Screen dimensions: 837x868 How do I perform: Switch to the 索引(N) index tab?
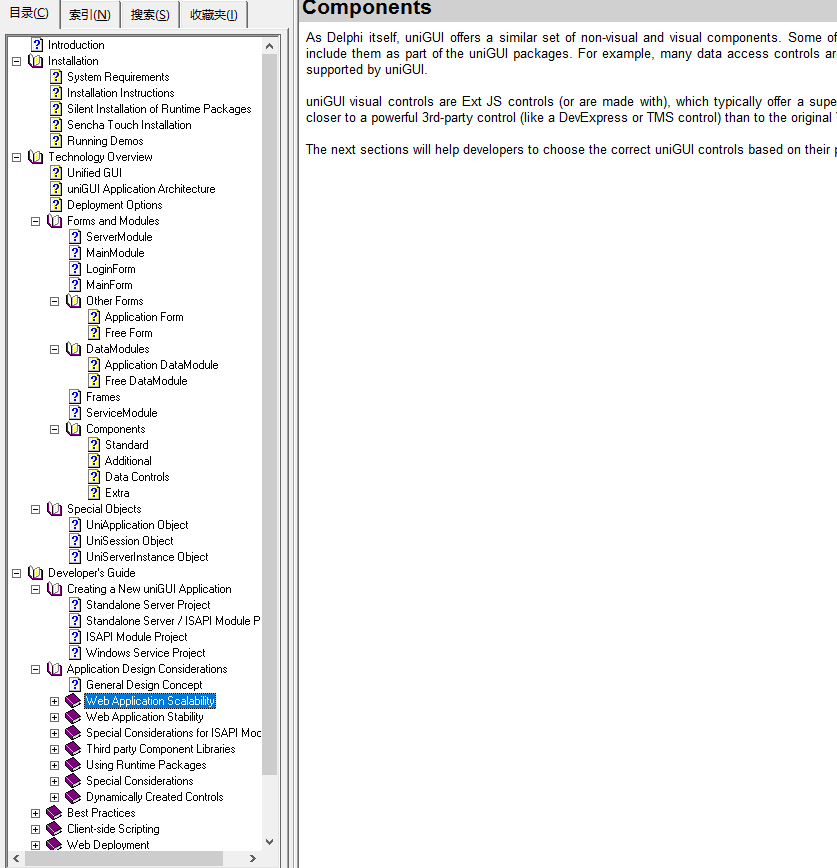pyautogui.click(x=90, y=15)
